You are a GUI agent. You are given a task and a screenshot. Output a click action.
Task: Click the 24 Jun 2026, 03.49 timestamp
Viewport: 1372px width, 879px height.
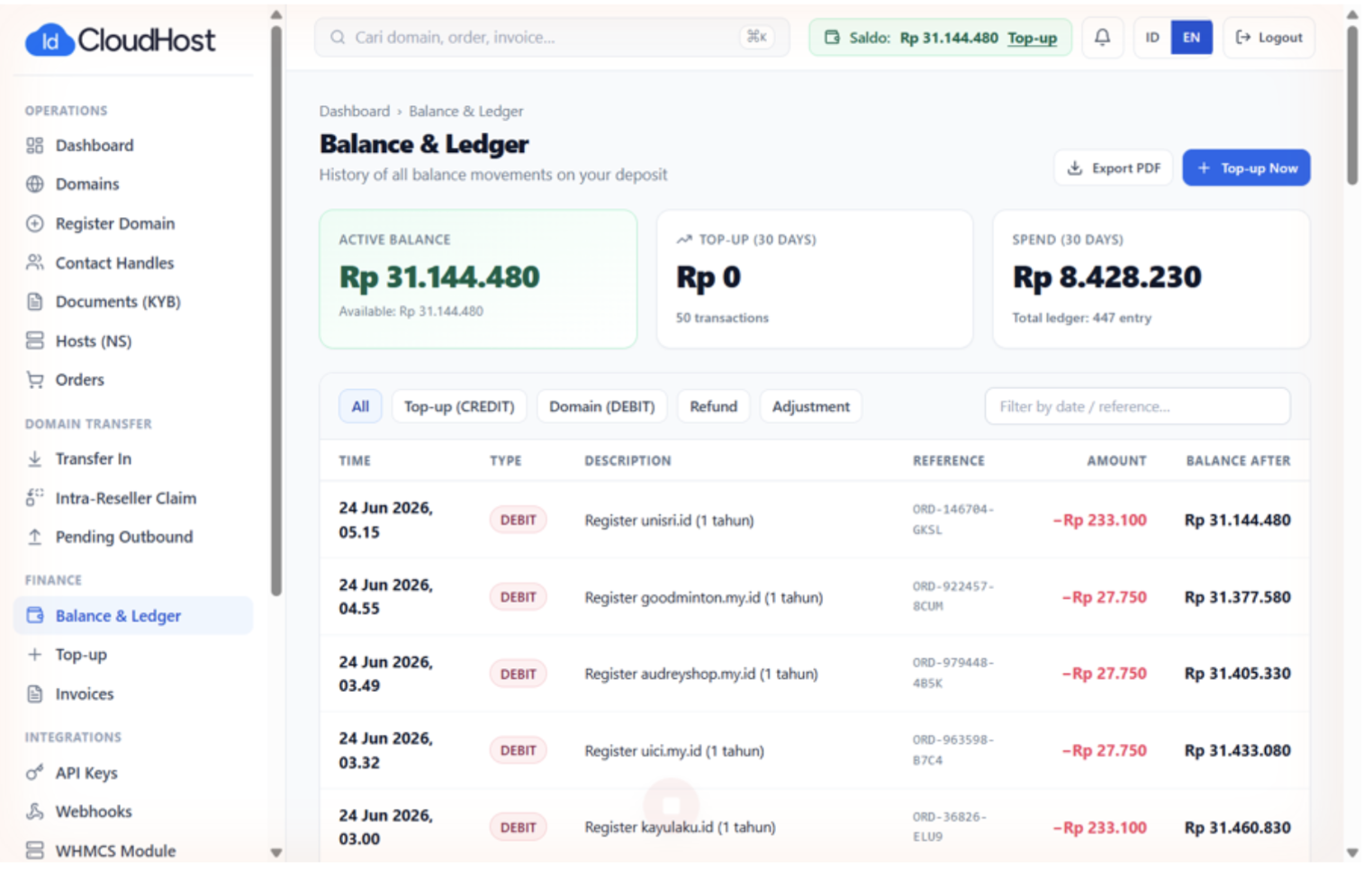click(386, 675)
